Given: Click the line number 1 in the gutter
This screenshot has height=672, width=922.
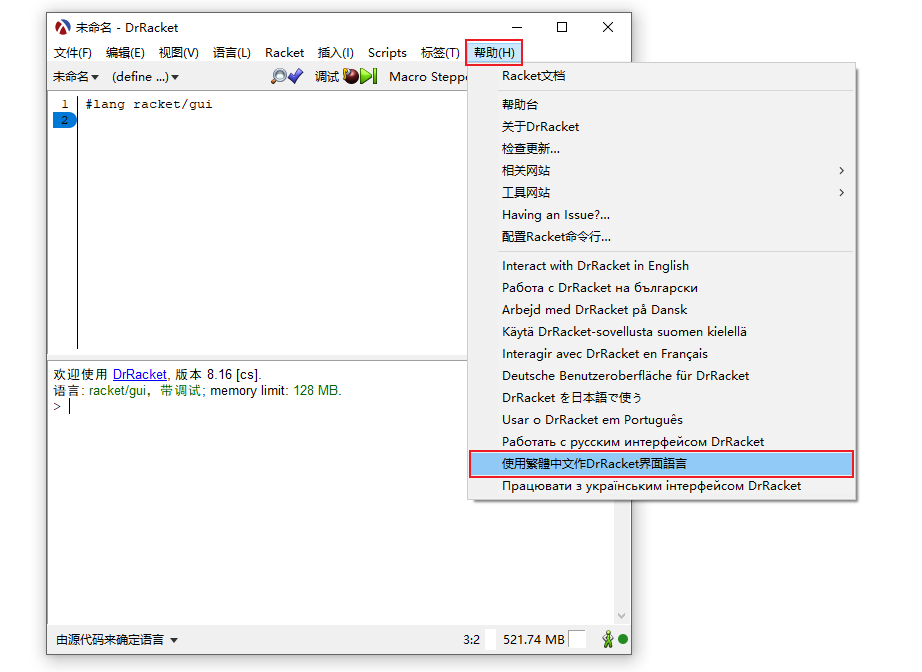Looking at the screenshot, I should [x=65, y=104].
